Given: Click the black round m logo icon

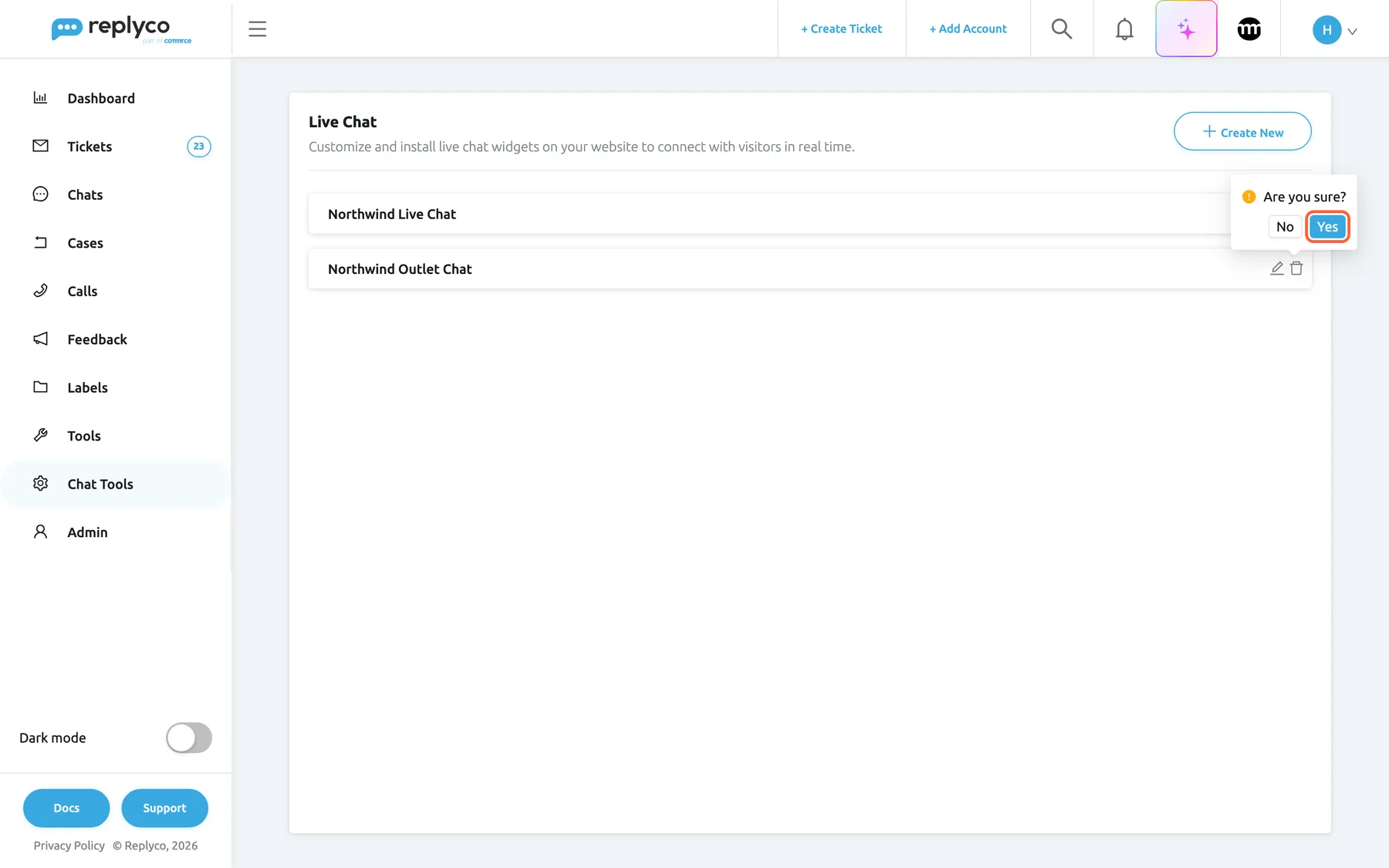Looking at the screenshot, I should point(1249,29).
